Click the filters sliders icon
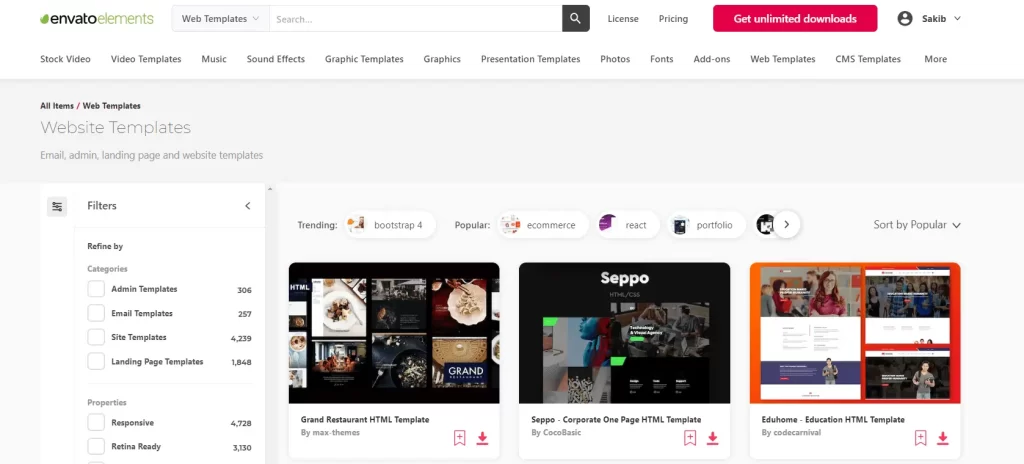 pos(57,207)
